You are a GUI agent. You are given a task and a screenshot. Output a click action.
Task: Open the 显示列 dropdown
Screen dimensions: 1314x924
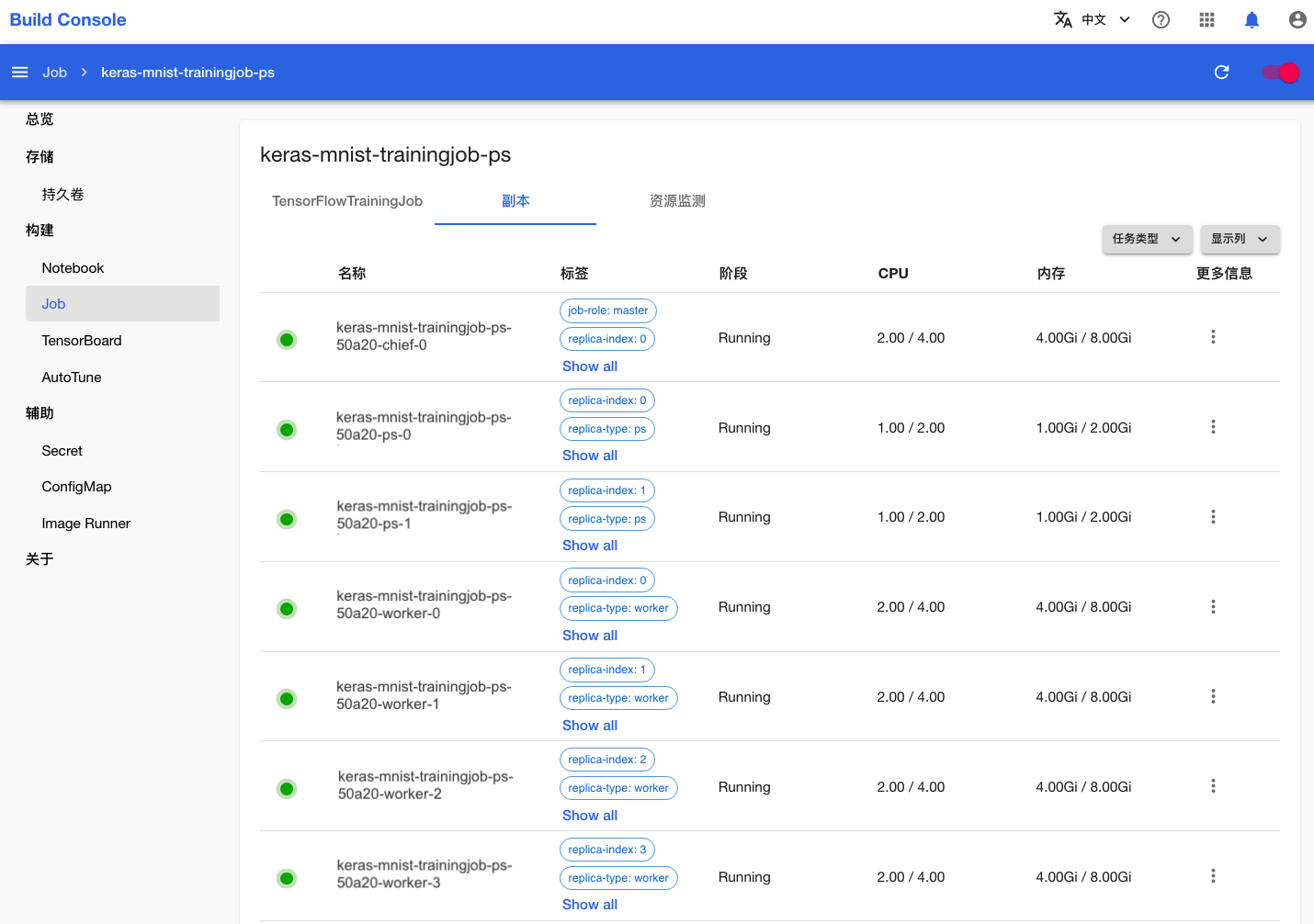pyautogui.click(x=1240, y=239)
